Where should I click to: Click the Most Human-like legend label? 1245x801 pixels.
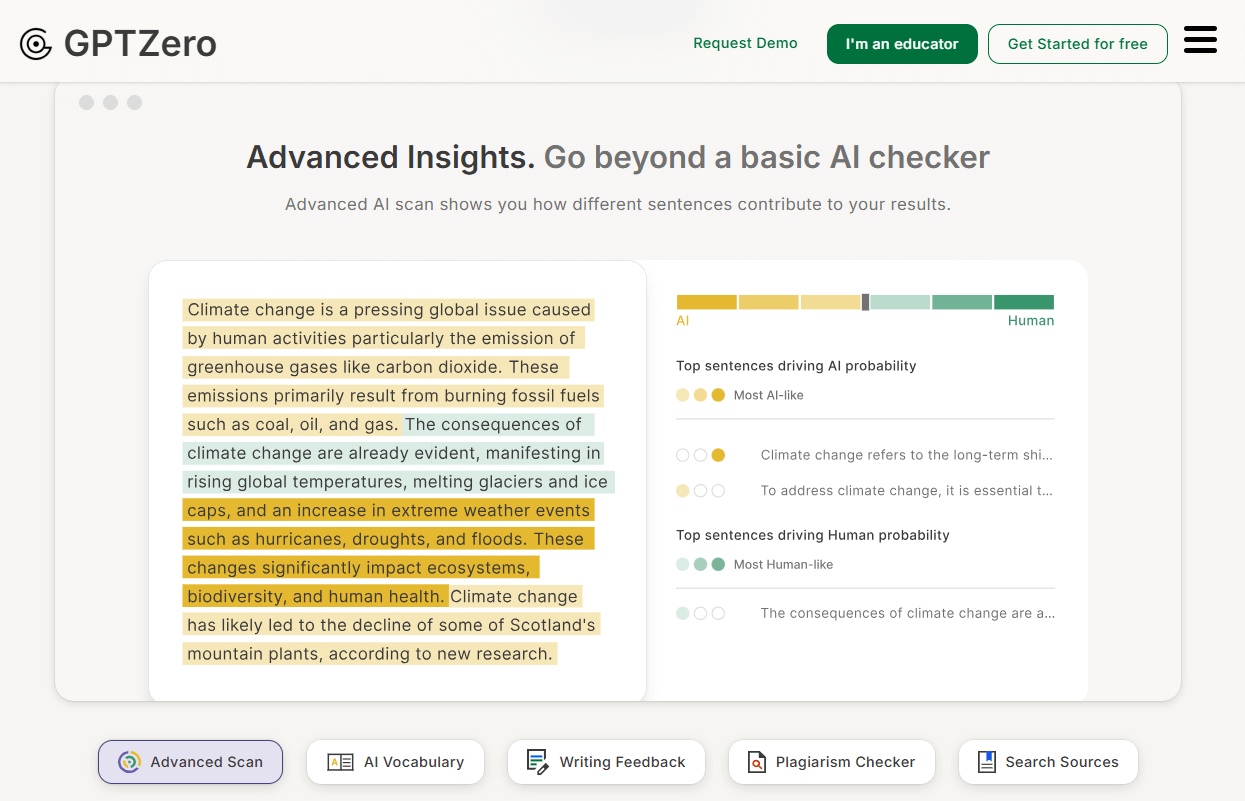pos(783,565)
